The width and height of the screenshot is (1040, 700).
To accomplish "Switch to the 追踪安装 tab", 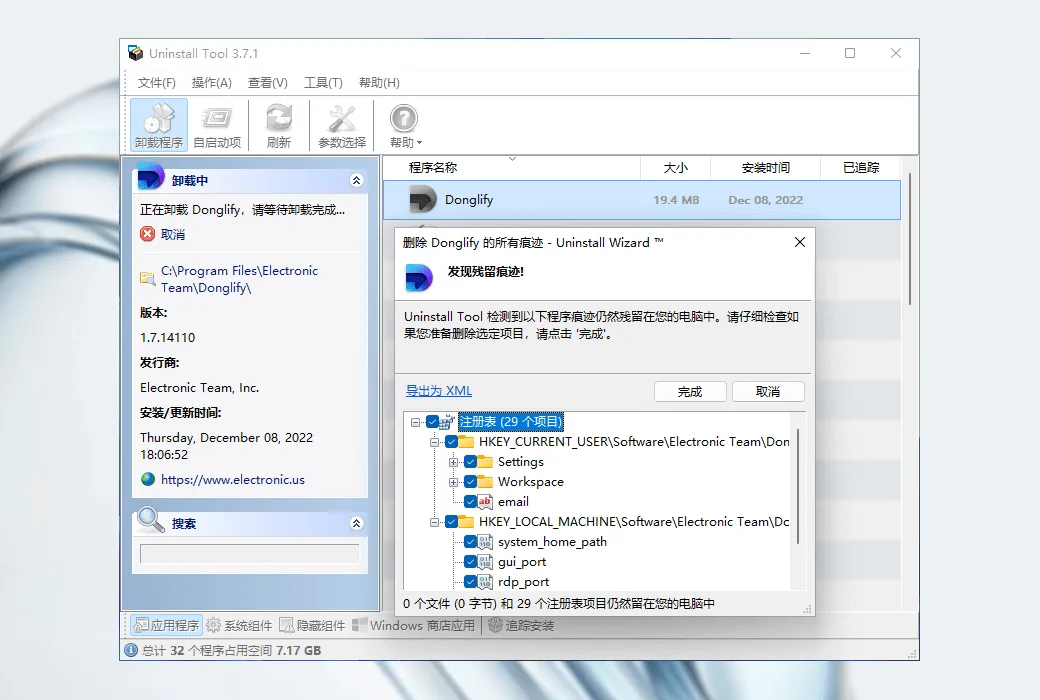I will click(521, 625).
